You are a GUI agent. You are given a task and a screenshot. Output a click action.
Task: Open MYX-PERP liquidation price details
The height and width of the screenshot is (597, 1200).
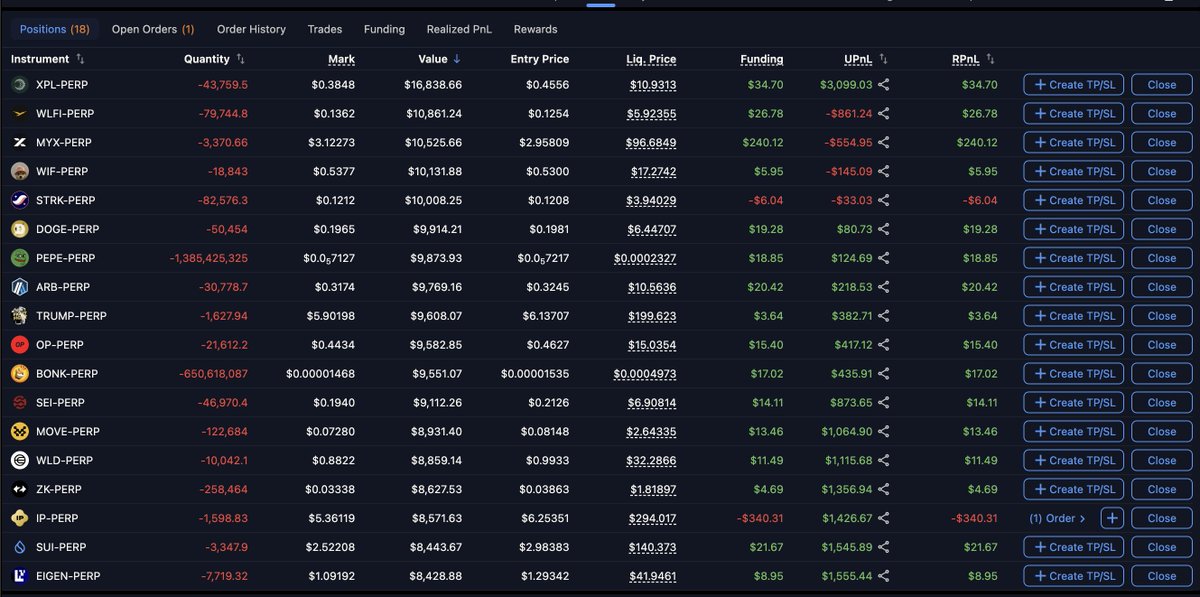pos(651,142)
